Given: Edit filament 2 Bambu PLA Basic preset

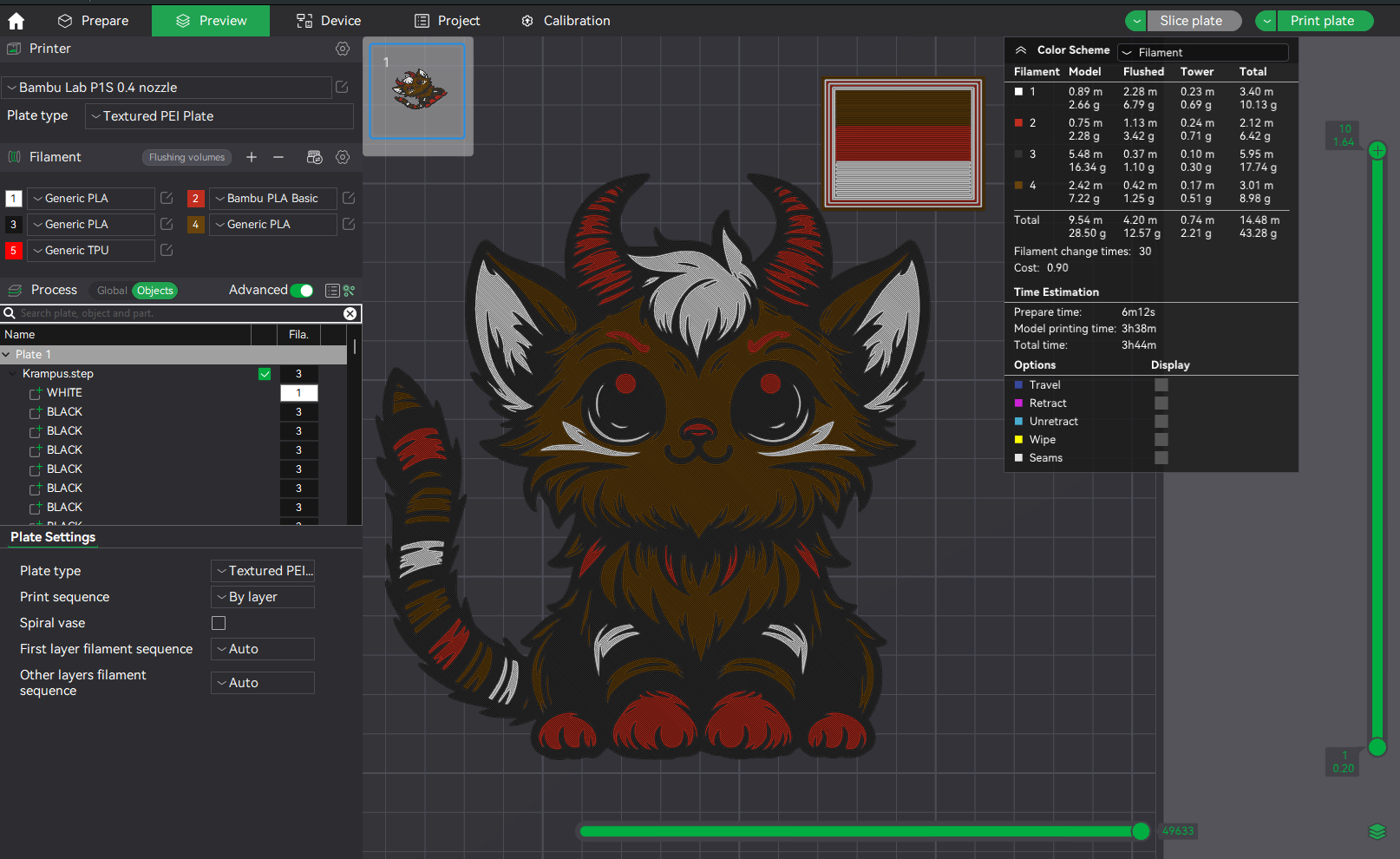Looking at the screenshot, I should pos(349,198).
